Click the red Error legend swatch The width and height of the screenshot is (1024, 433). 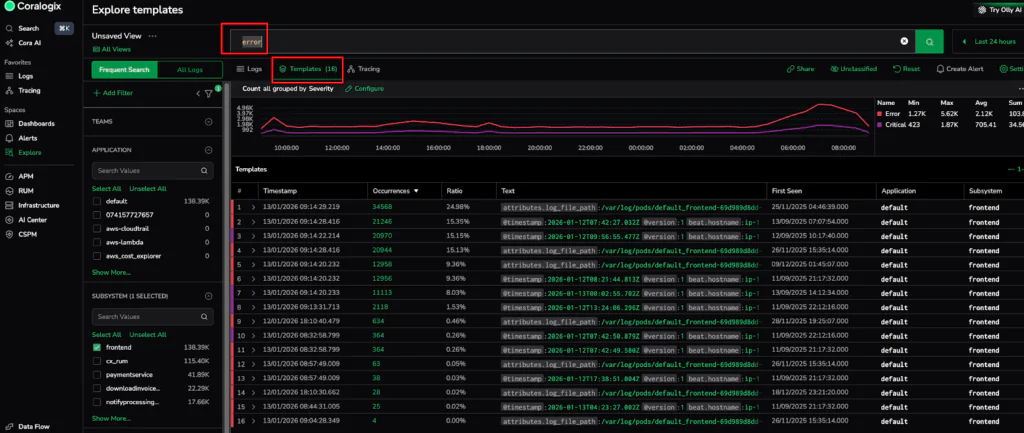(880, 114)
